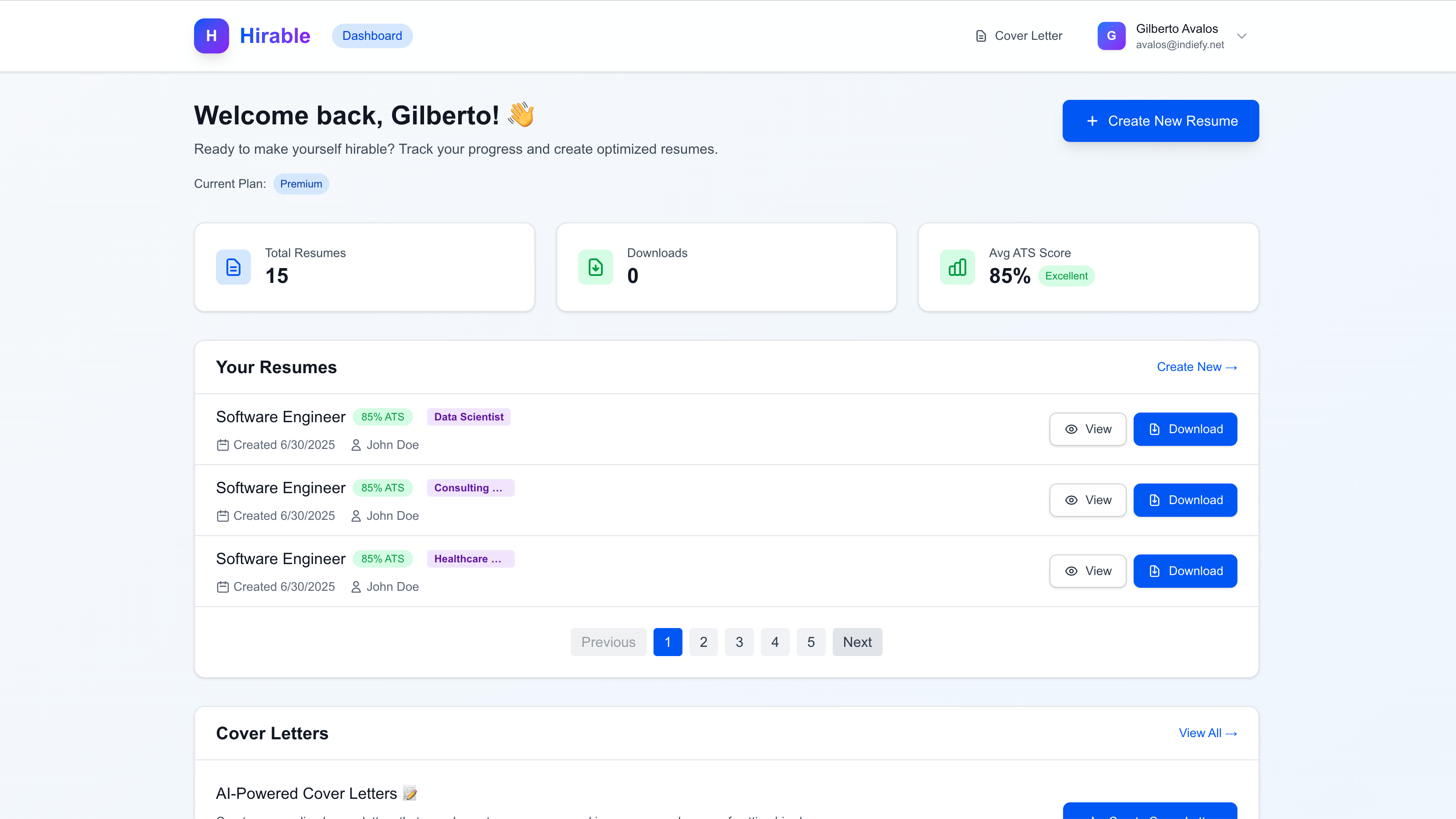Click the Downloads file icon
1456x819 pixels.
(x=595, y=267)
